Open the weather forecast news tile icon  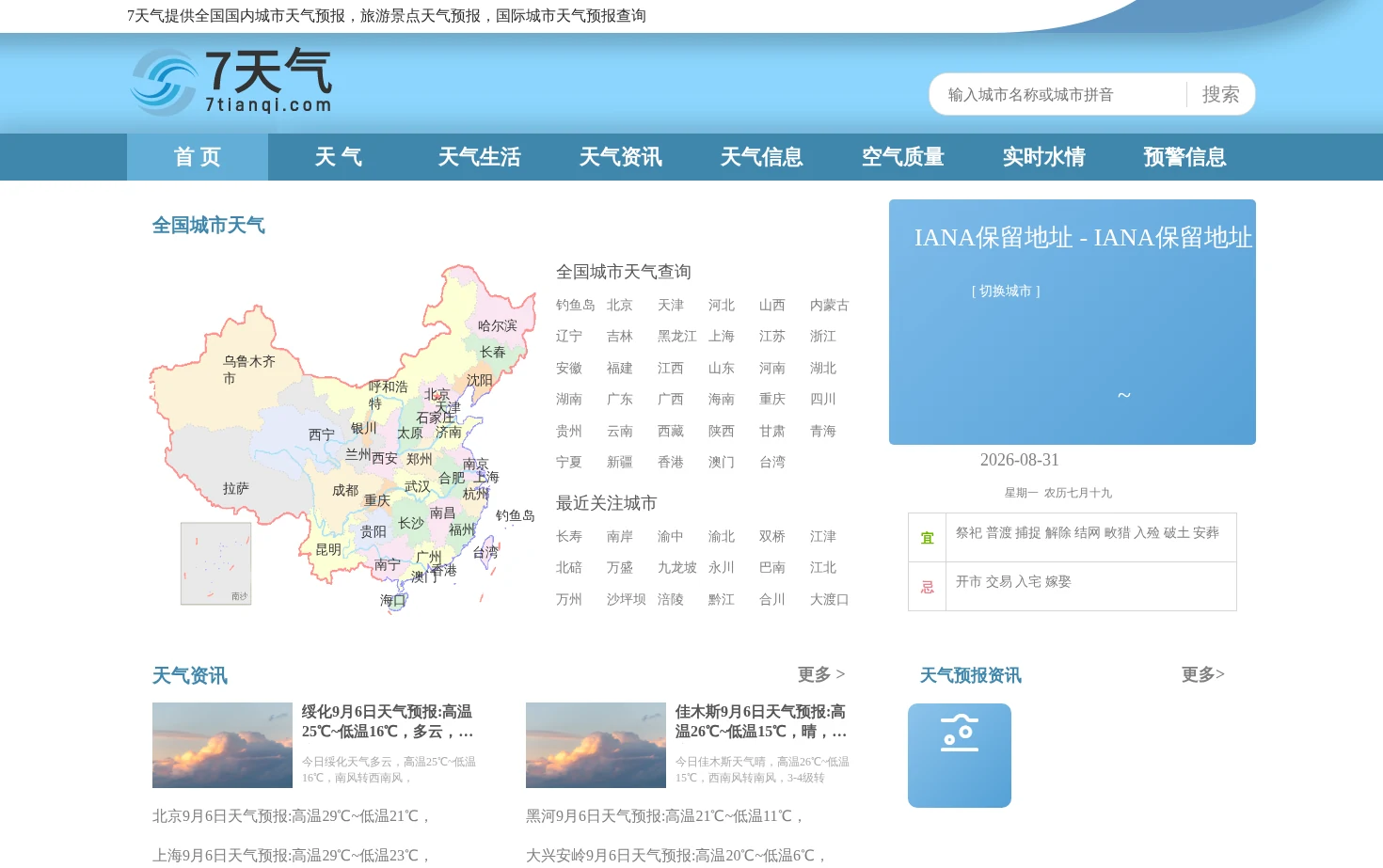point(960,755)
